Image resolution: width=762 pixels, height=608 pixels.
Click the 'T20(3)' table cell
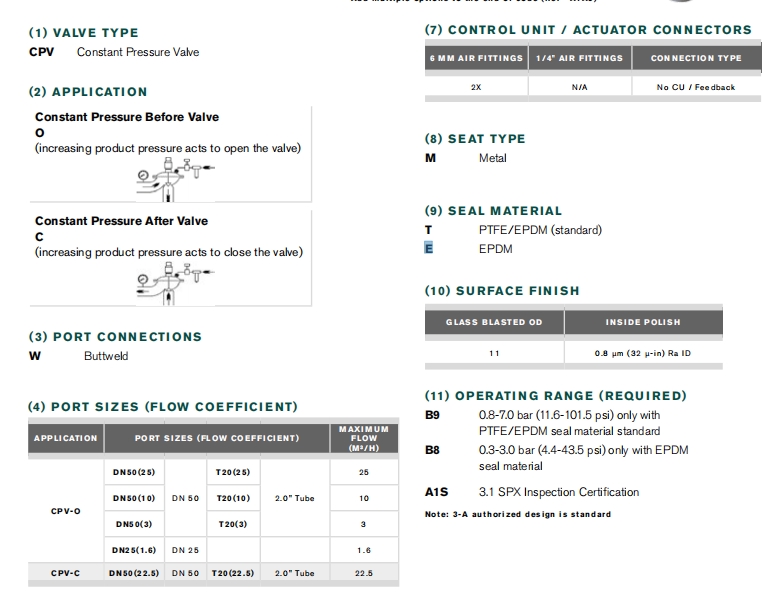click(x=233, y=524)
